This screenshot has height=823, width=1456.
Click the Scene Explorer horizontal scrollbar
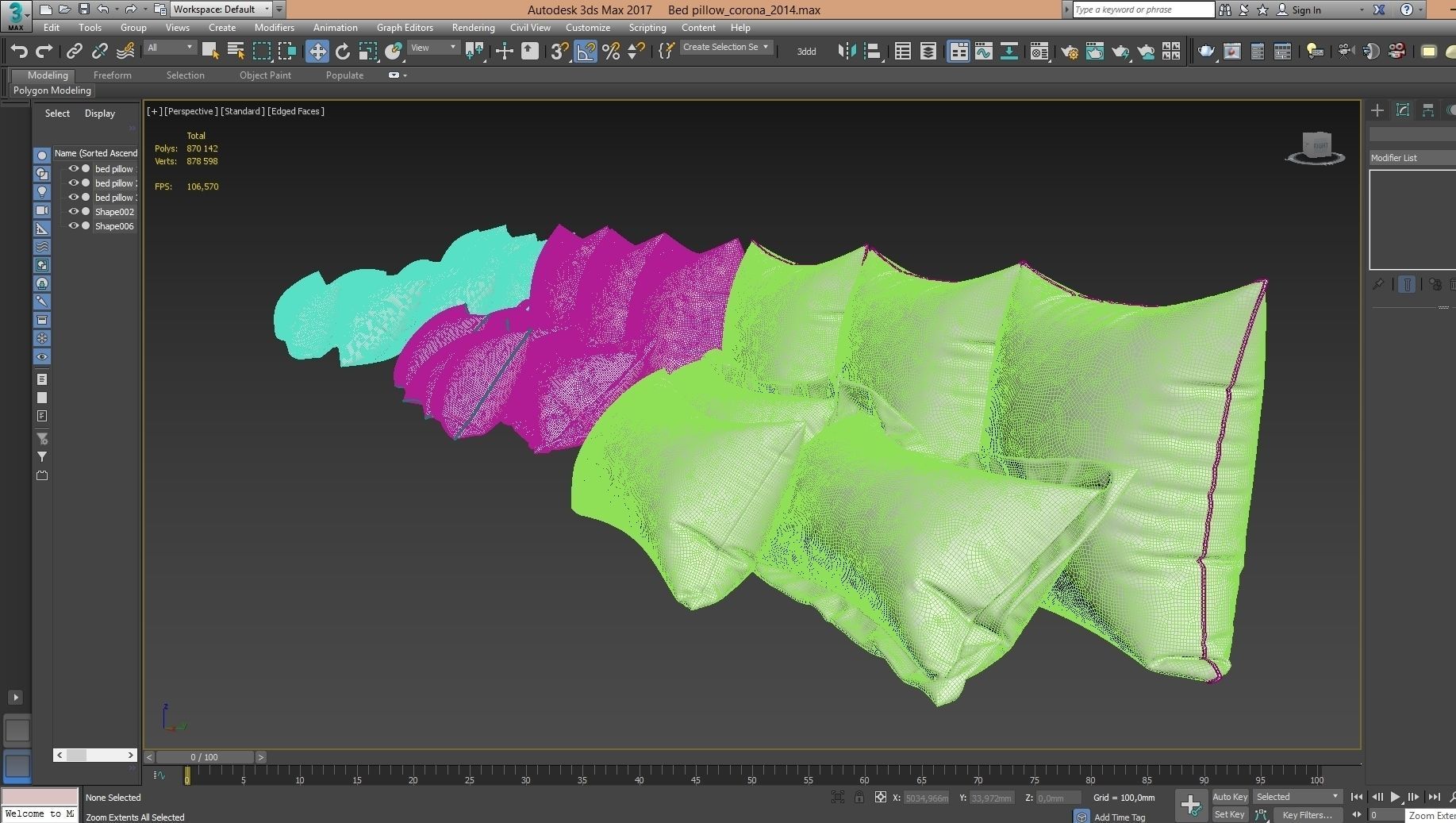95,755
